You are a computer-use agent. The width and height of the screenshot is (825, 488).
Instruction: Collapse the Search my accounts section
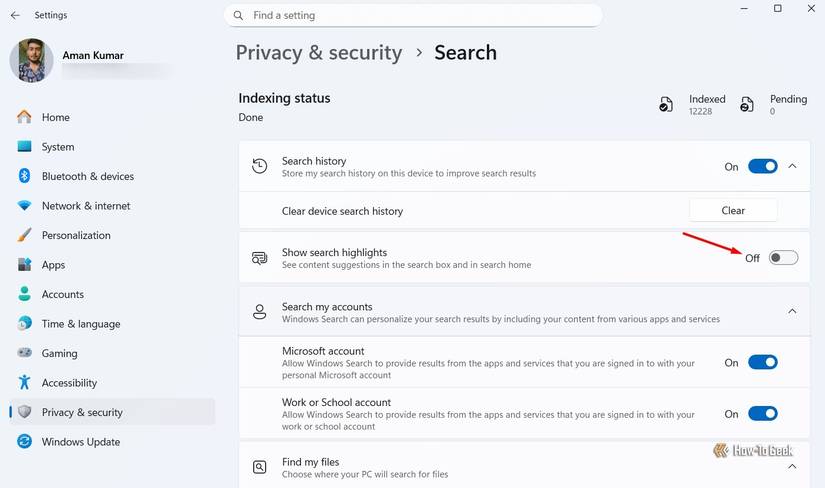pos(793,312)
